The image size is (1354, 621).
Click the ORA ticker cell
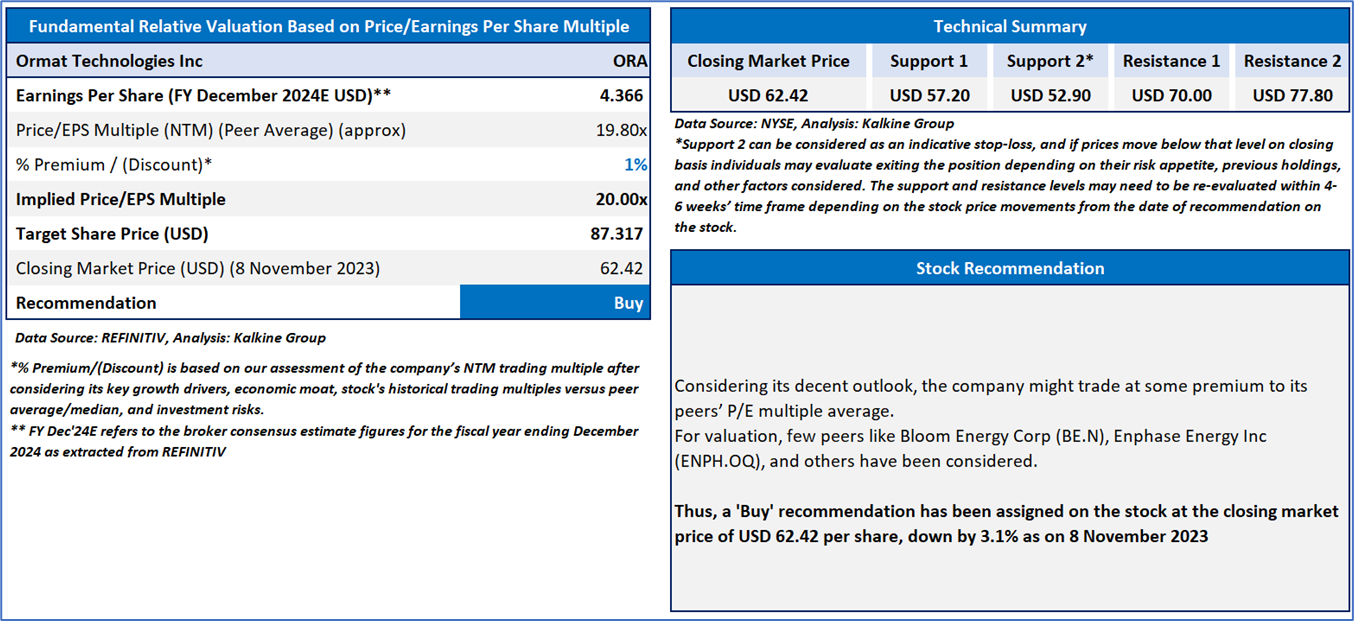[x=629, y=61]
